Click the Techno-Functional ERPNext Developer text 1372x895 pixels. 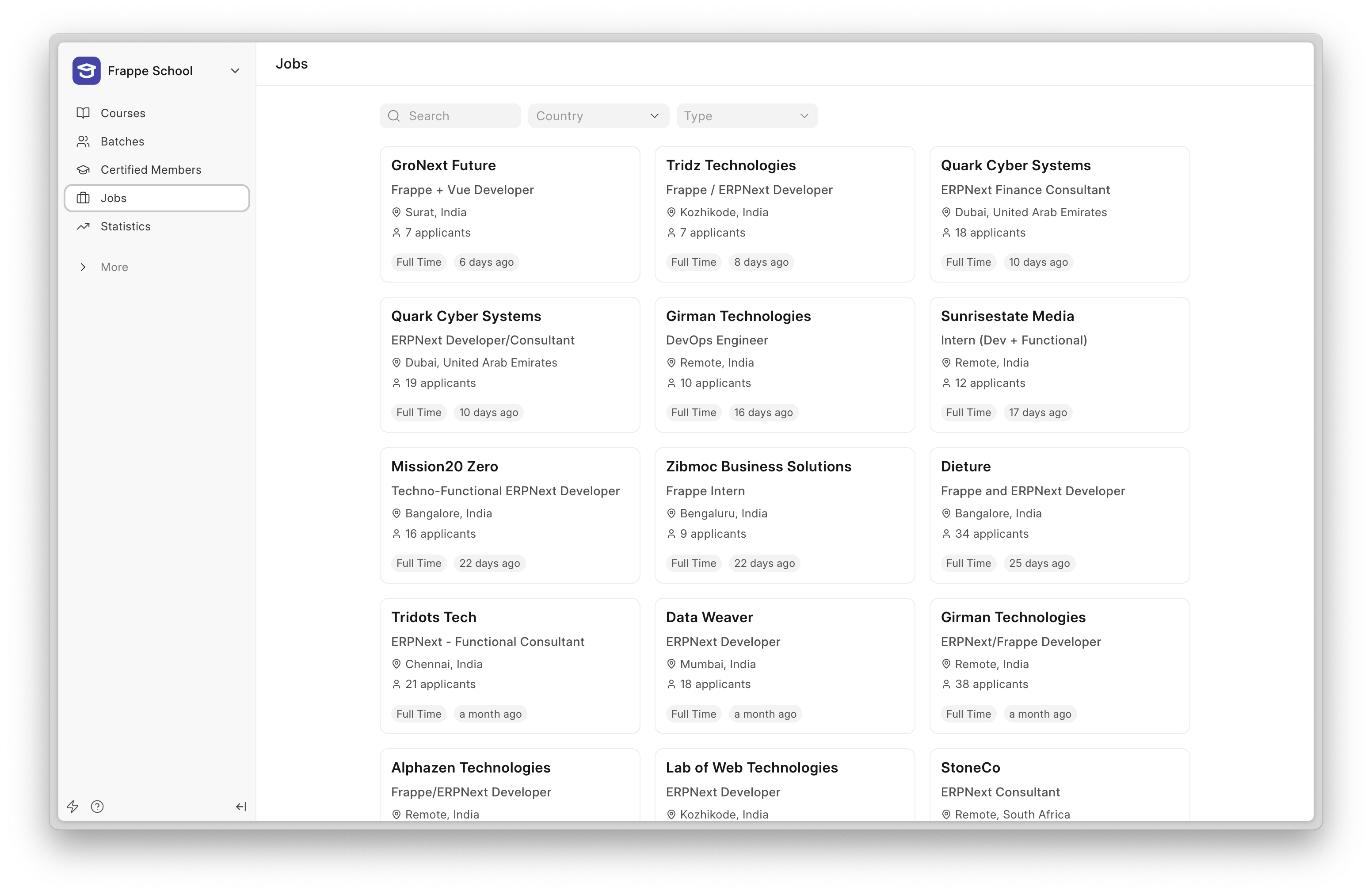[x=505, y=491]
